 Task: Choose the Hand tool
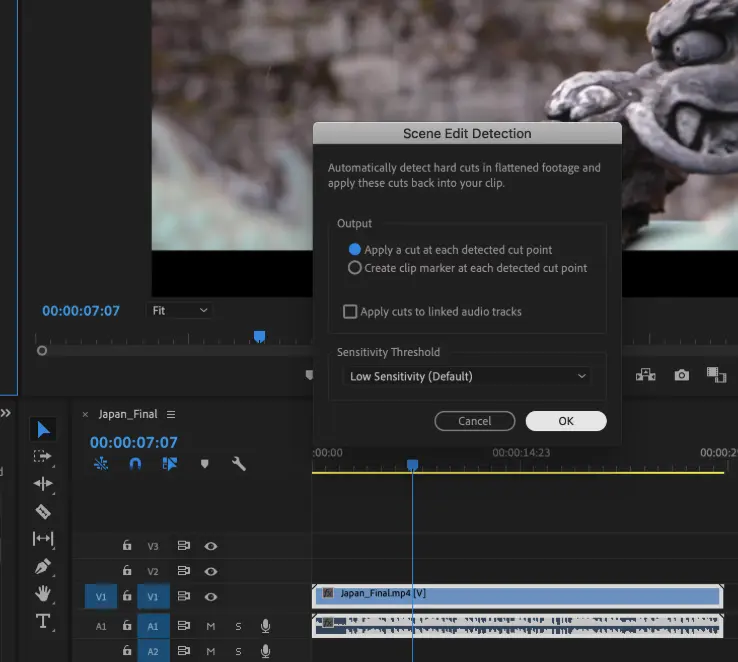pyautogui.click(x=43, y=593)
